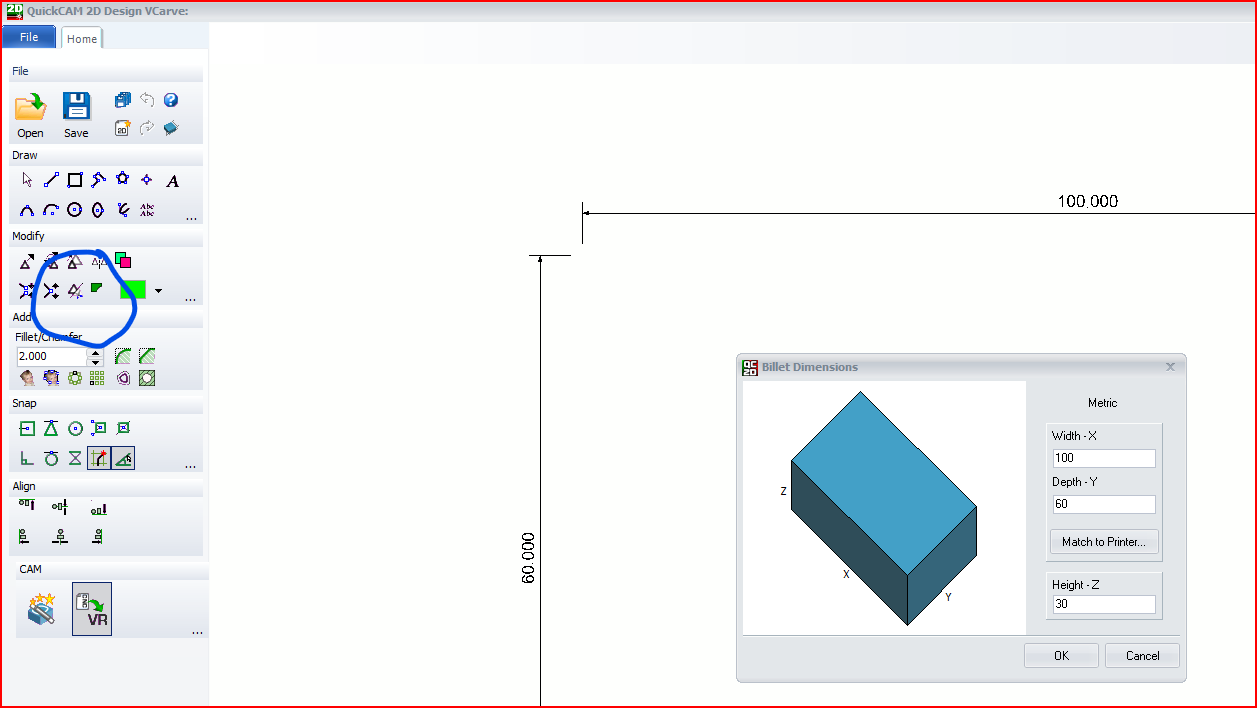Viewport: 1257px width, 708px height.
Task: Open the File menu tab
Action: [x=29, y=37]
